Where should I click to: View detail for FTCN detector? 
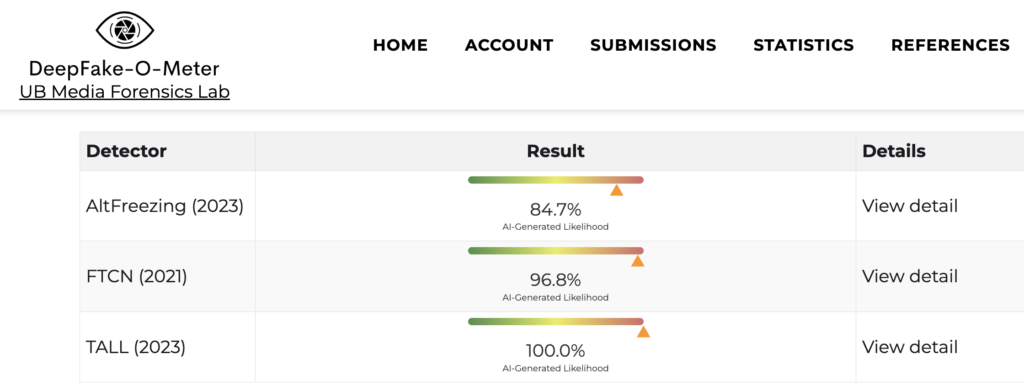click(910, 276)
